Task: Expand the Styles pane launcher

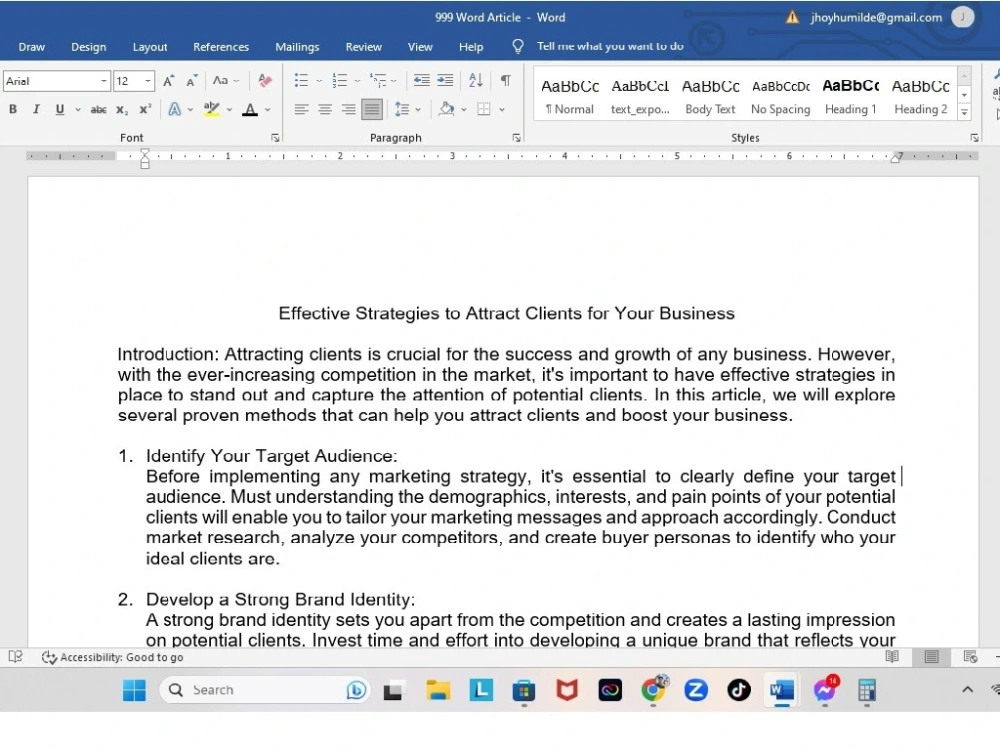Action: pyautogui.click(x=974, y=138)
